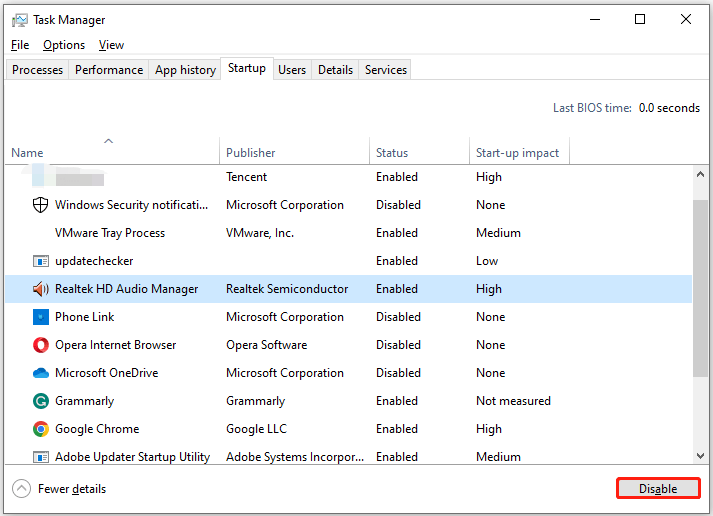This screenshot has width=713, height=516.
Task: Click the VMware, Inc. publisher cell
Action: coord(260,233)
